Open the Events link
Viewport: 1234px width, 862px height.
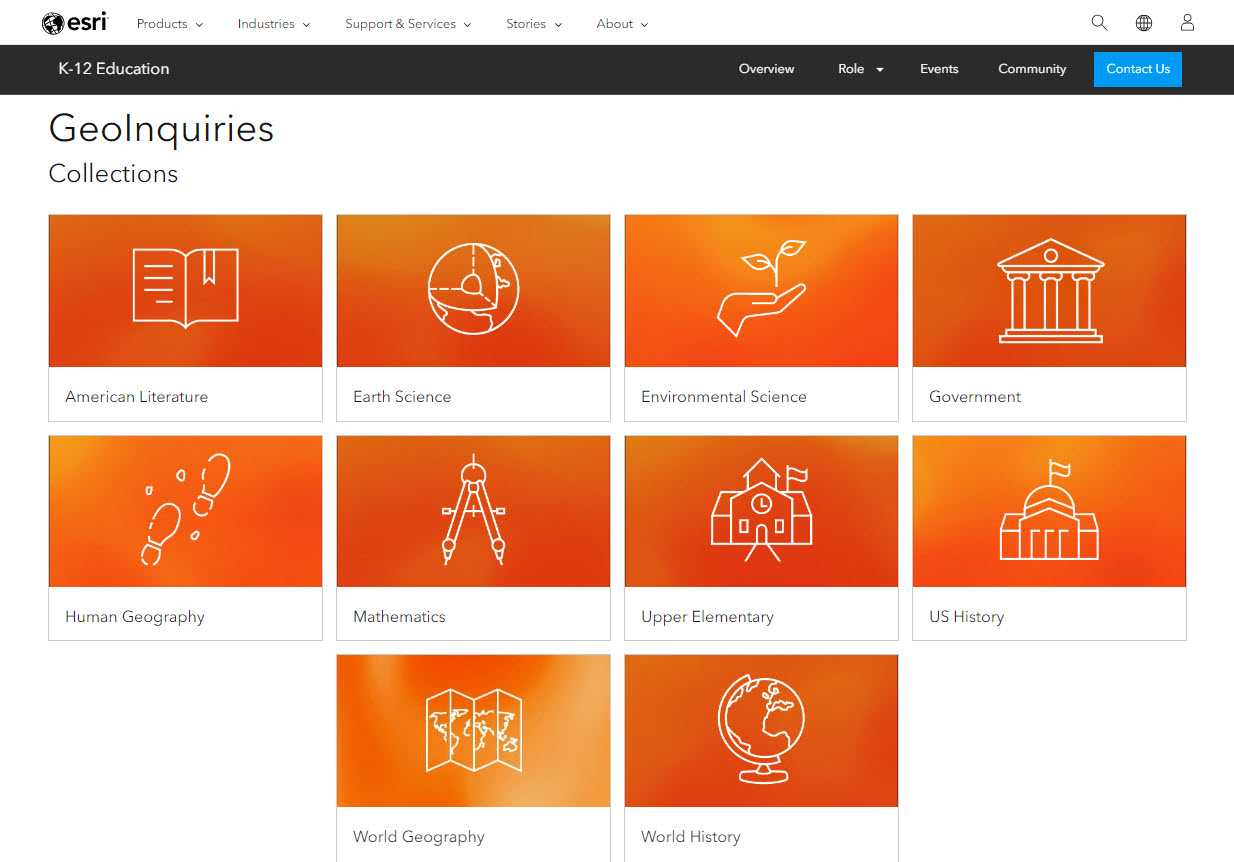point(939,69)
